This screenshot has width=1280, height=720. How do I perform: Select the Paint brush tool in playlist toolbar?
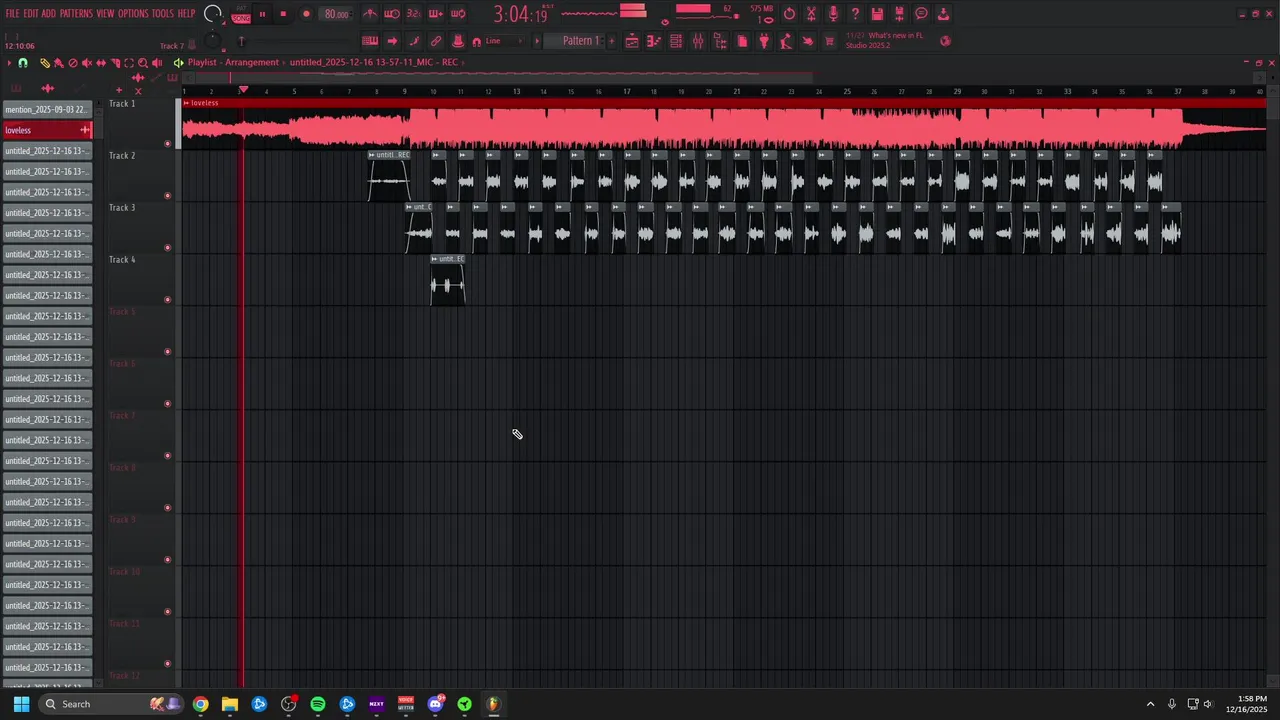59,63
